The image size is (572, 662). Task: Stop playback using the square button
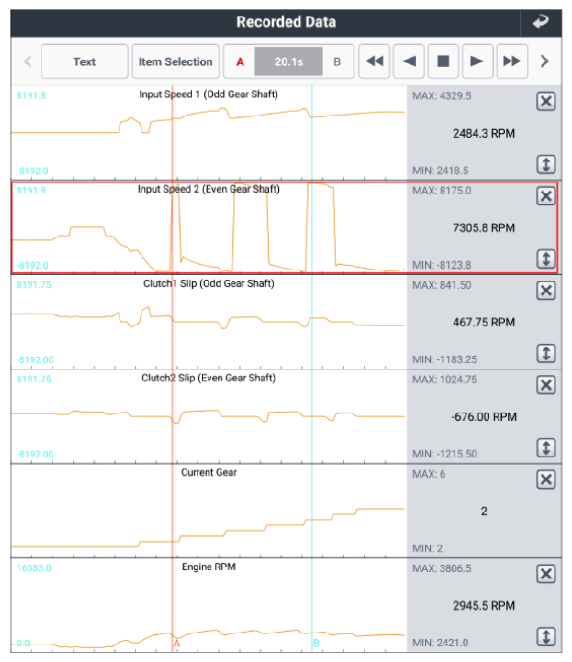(x=443, y=62)
